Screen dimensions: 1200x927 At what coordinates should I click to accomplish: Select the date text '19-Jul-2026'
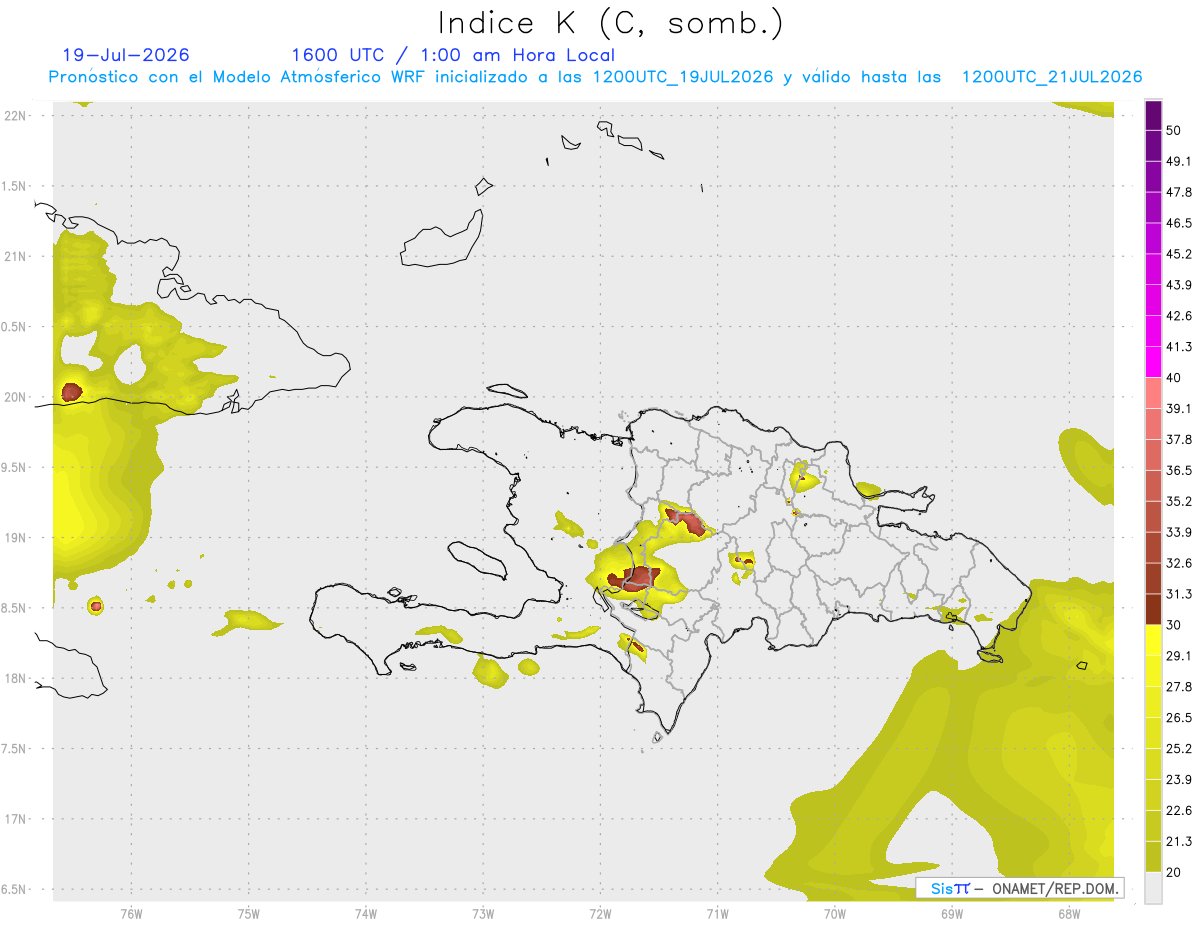coord(126,55)
